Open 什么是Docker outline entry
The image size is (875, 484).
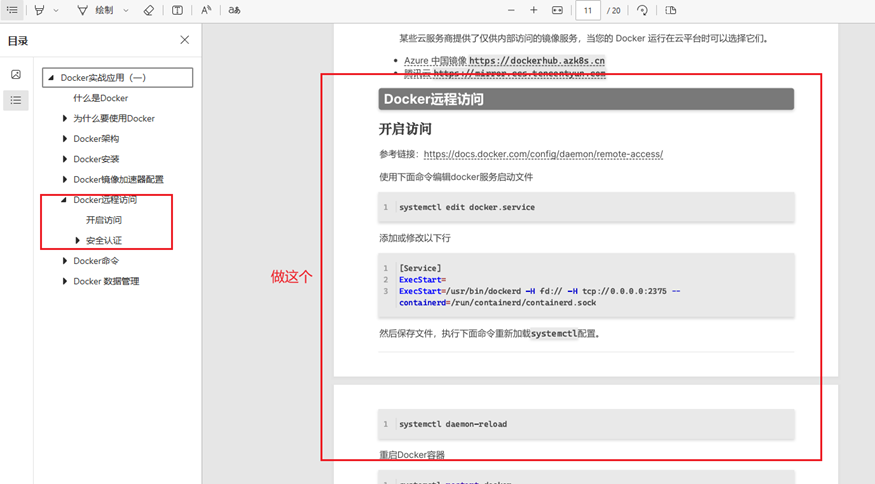tap(100, 98)
